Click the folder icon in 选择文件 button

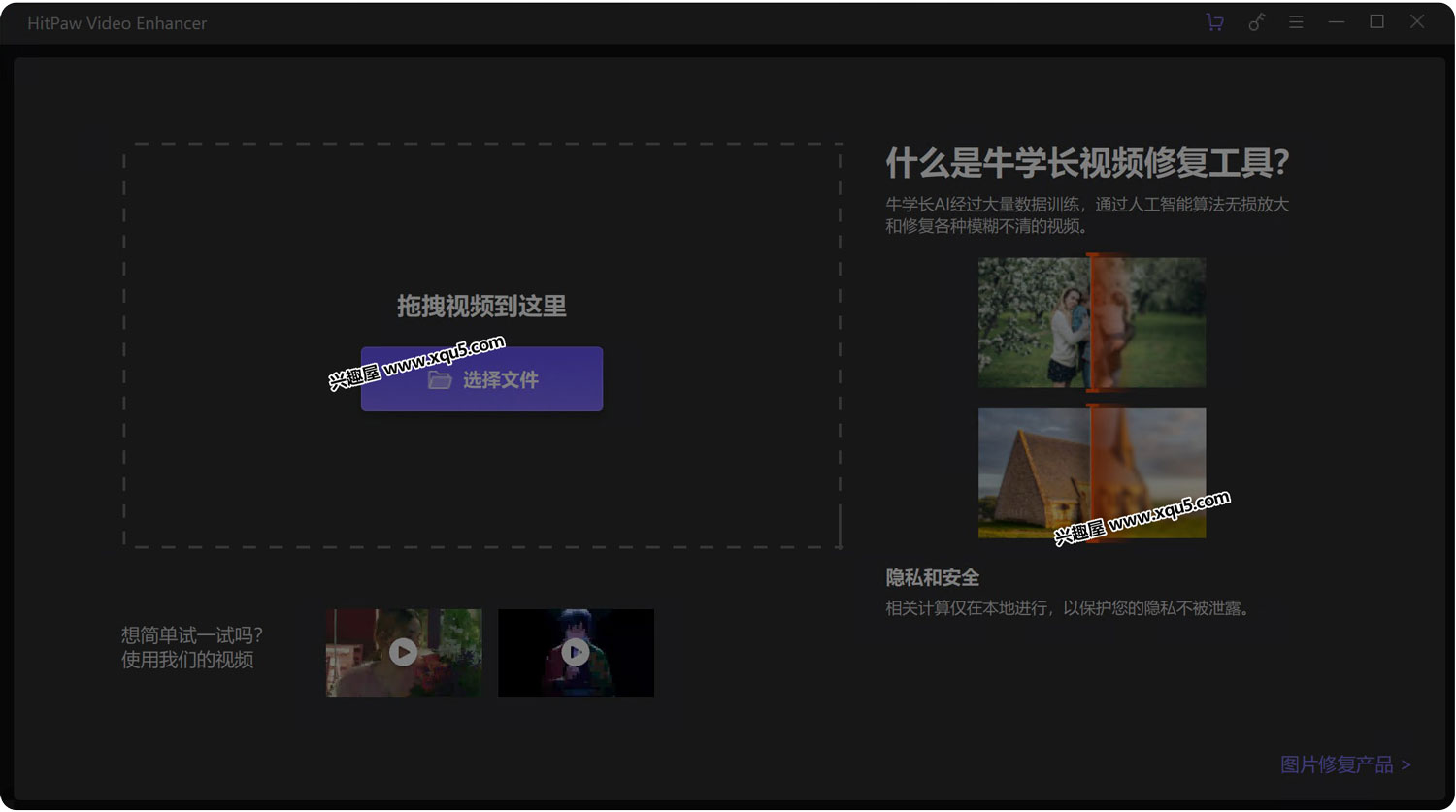(440, 380)
